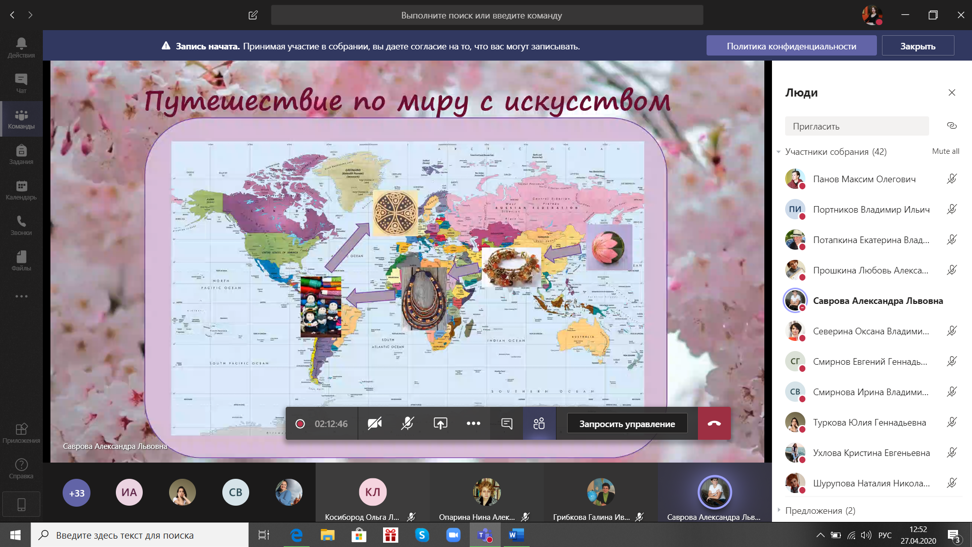Hang up the call with red button
Image resolution: width=972 pixels, height=547 pixels.
(714, 424)
